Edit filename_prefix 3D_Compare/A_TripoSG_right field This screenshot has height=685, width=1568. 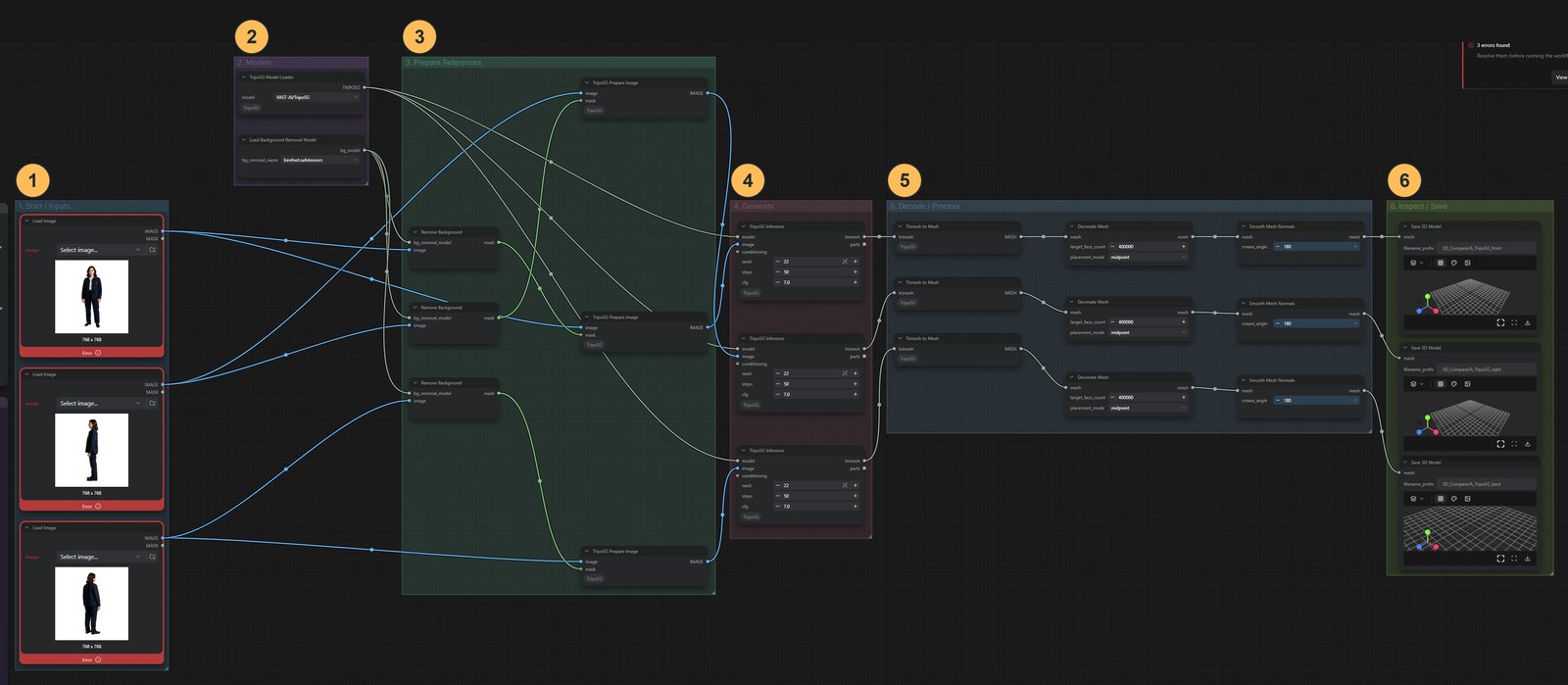tap(1487, 369)
